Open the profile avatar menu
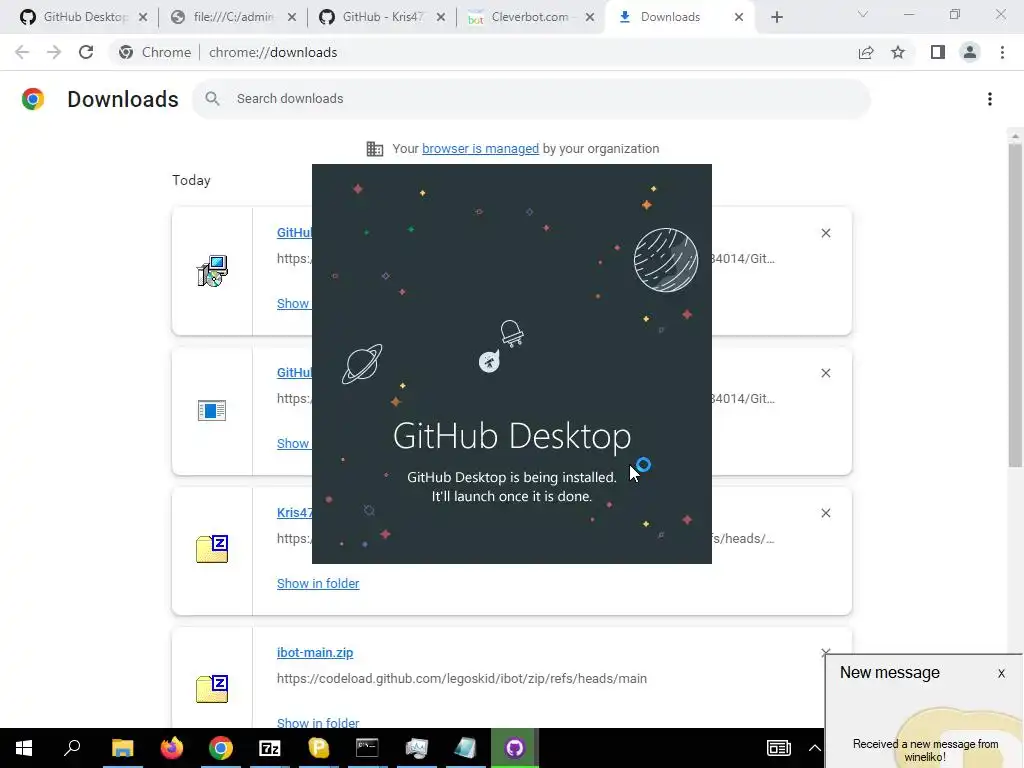 (x=970, y=52)
